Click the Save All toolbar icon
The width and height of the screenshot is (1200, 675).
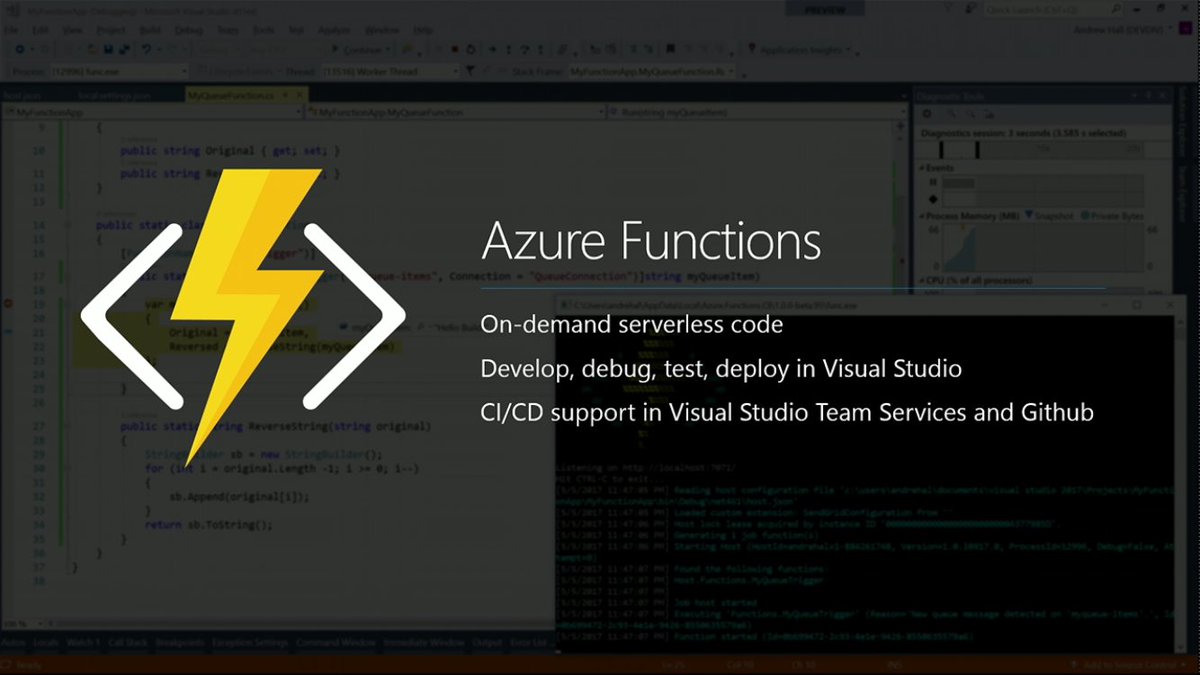123,49
